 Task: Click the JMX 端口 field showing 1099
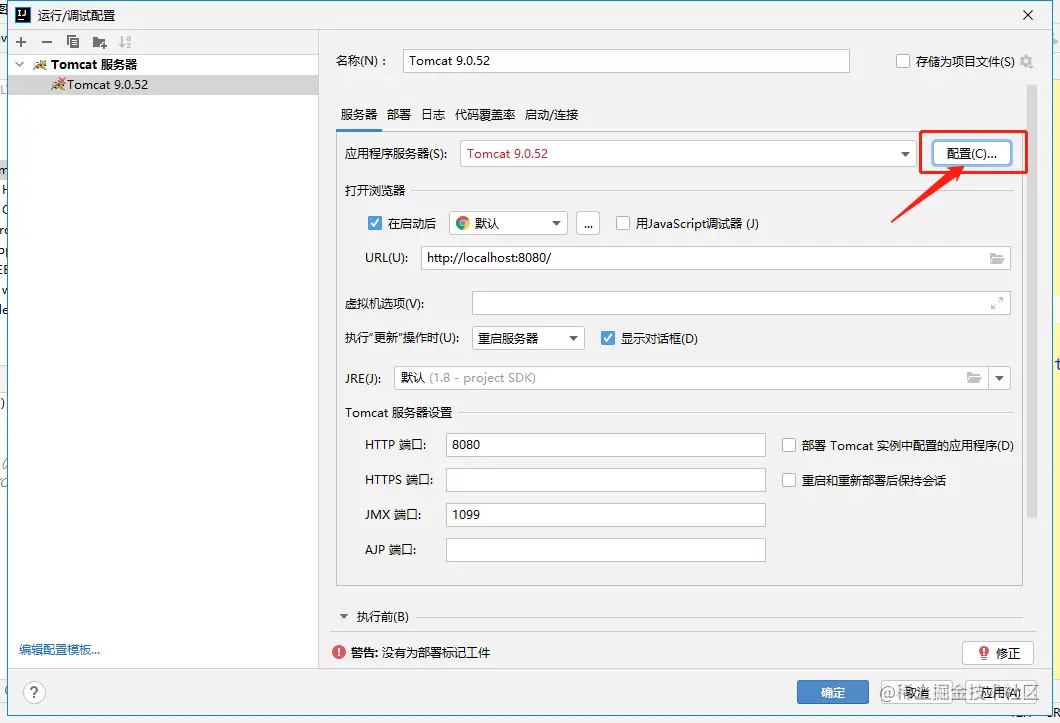click(x=605, y=515)
